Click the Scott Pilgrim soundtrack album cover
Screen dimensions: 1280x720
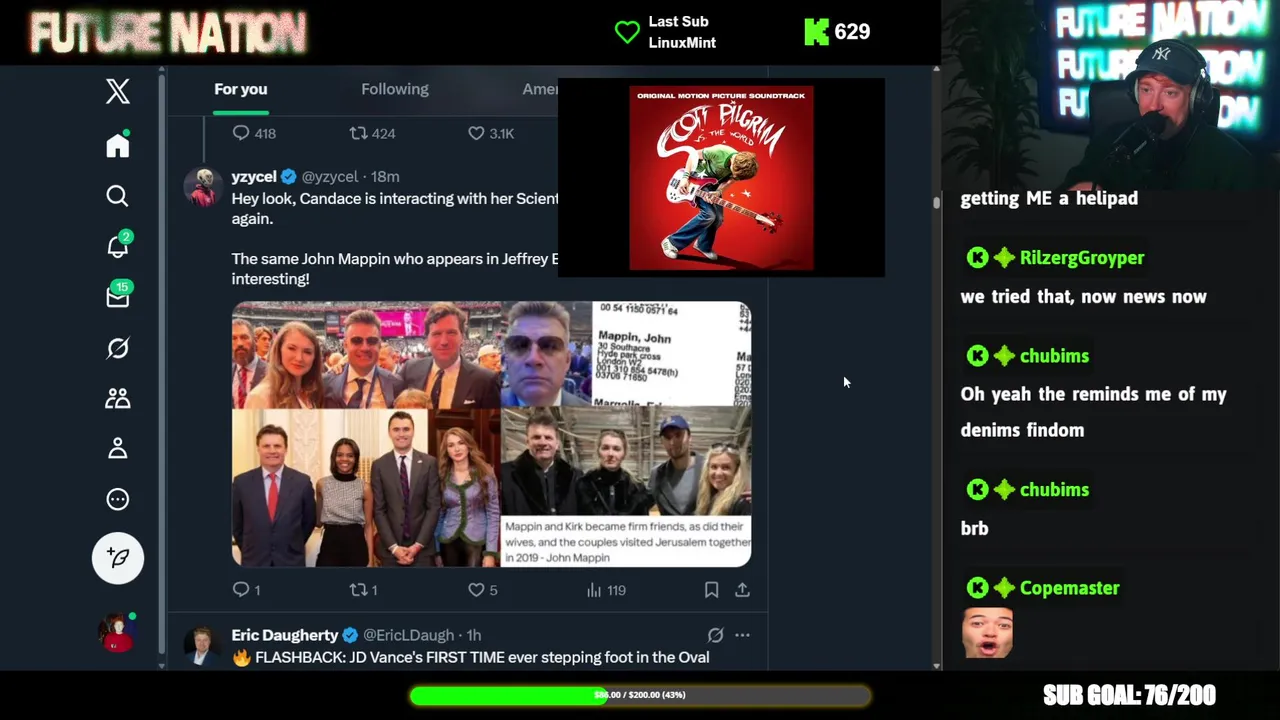pos(721,178)
